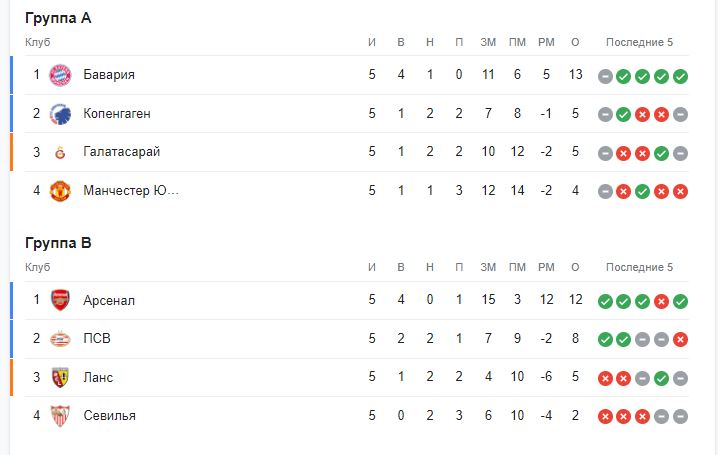
Task: Click the Группа B heading
Action: [x=58, y=243]
